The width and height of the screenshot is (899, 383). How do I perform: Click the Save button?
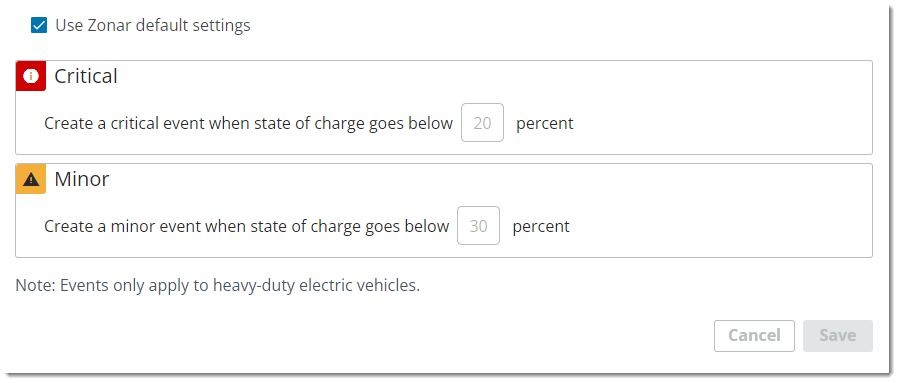(838, 335)
